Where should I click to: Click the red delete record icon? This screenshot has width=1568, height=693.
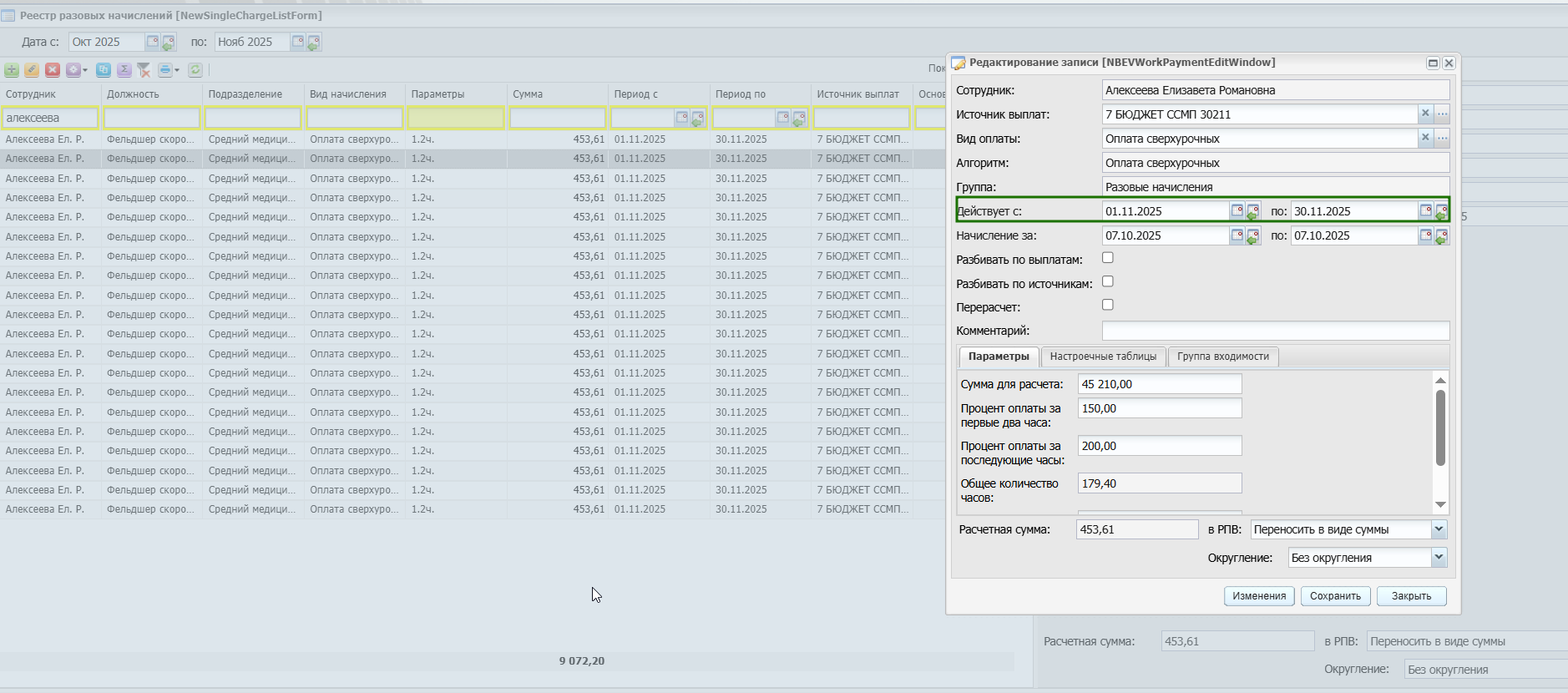coord(53,70)
